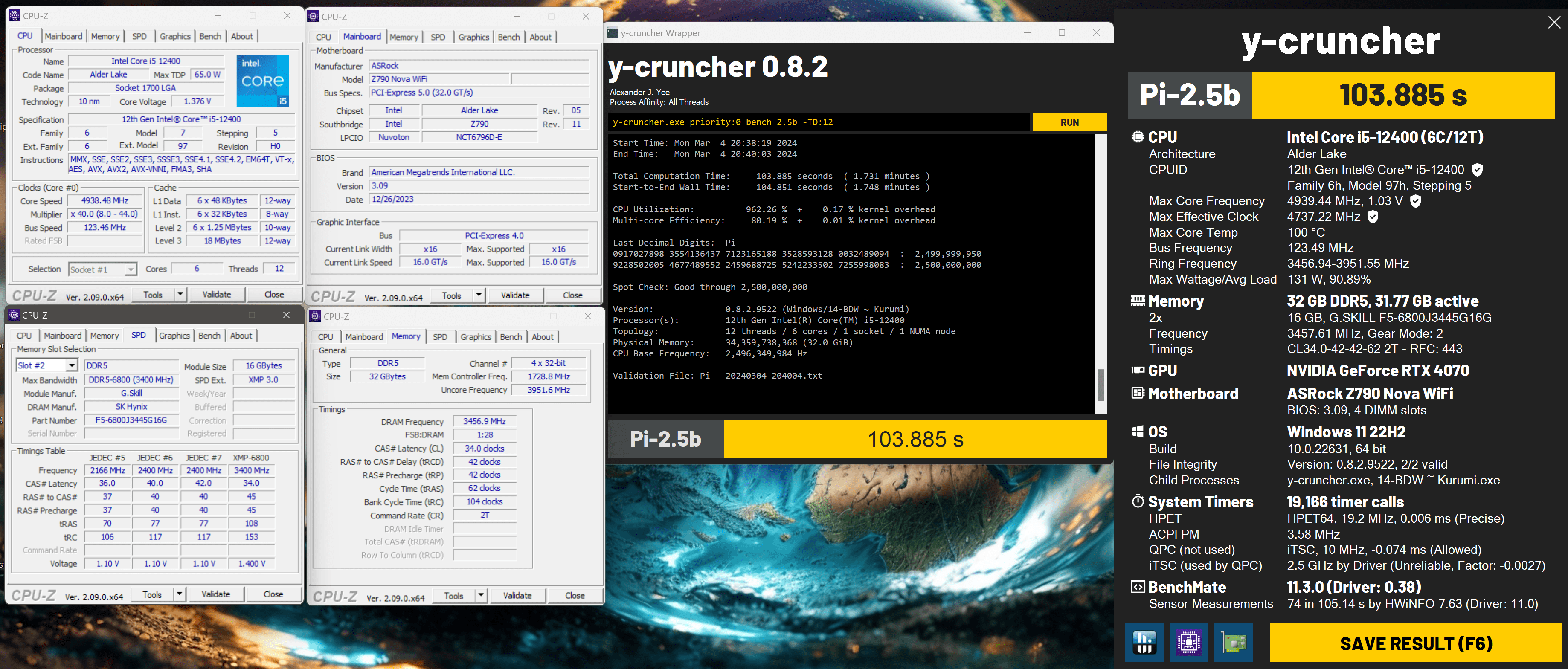
Task: Click the SAVE RESULT (F6) button
Action: [x=1416, y=643]
